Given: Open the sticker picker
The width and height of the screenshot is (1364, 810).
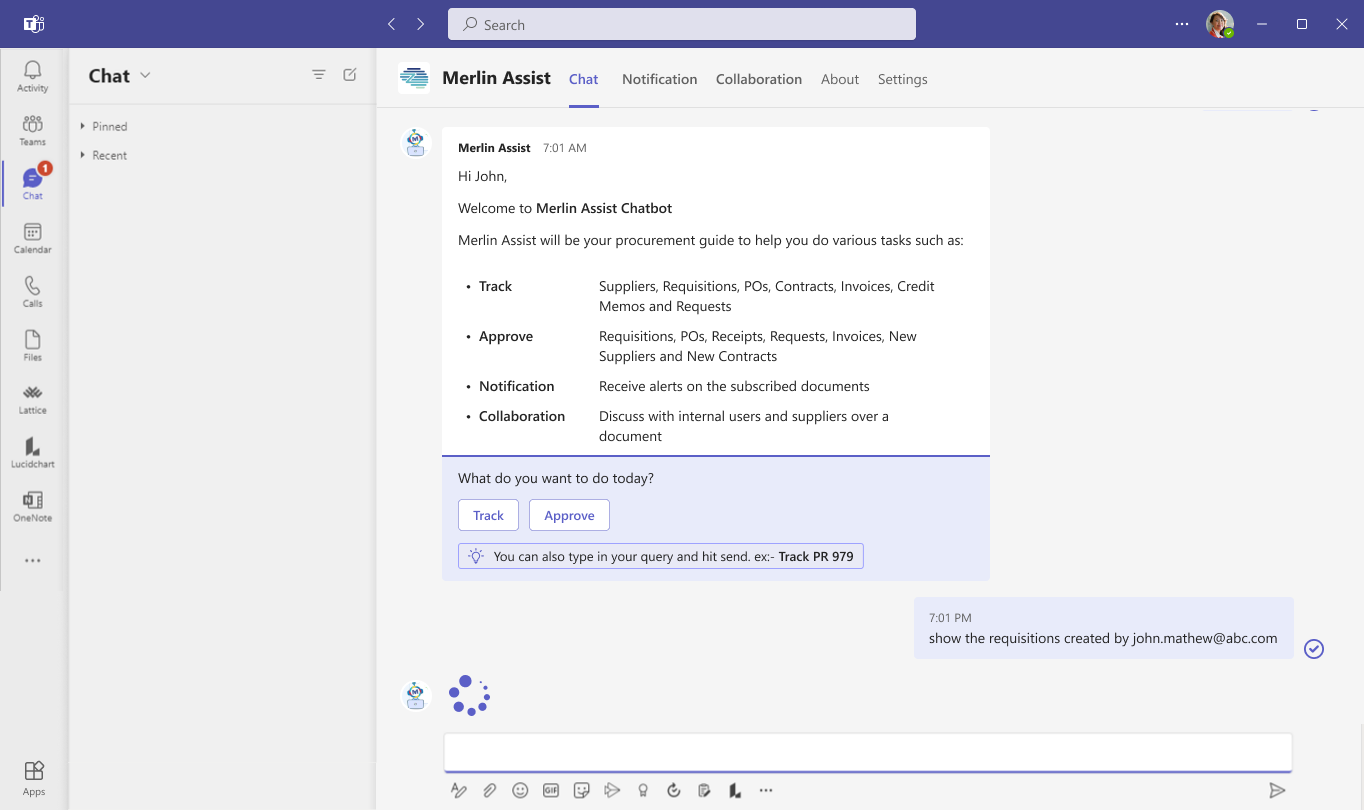Looking at the screenshot, I should (581, 790).
